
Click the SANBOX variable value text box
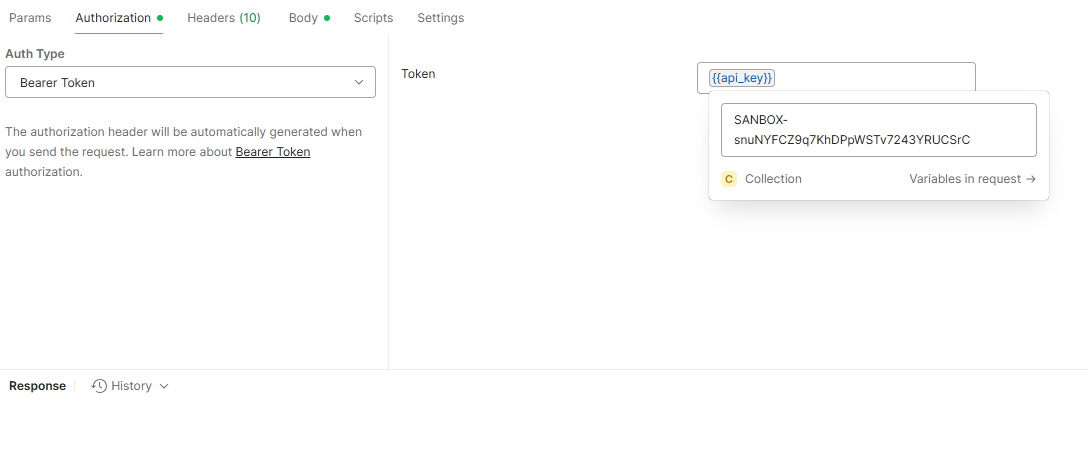coord(878,130)
